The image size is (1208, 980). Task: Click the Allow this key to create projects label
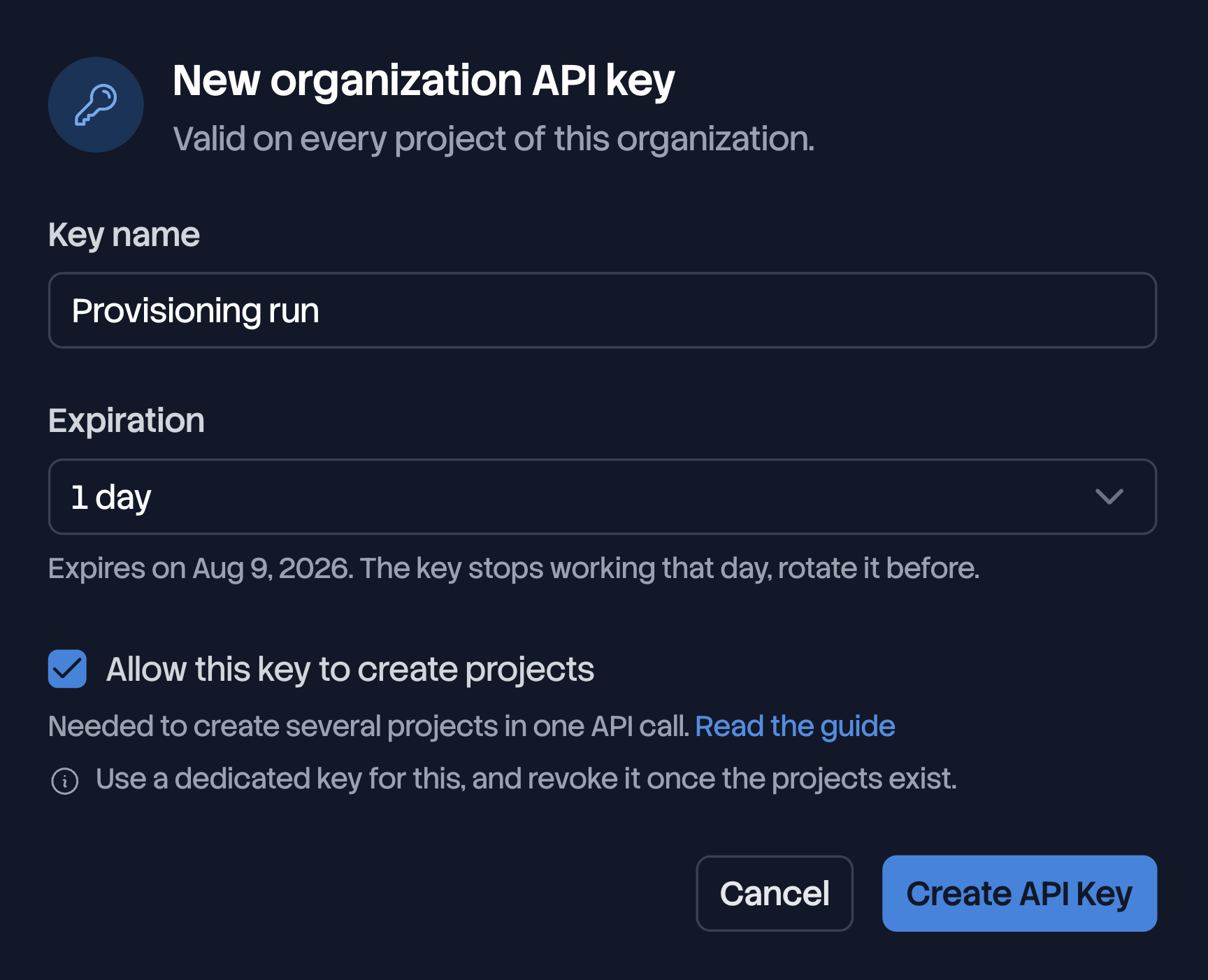[x=350, y=670]
